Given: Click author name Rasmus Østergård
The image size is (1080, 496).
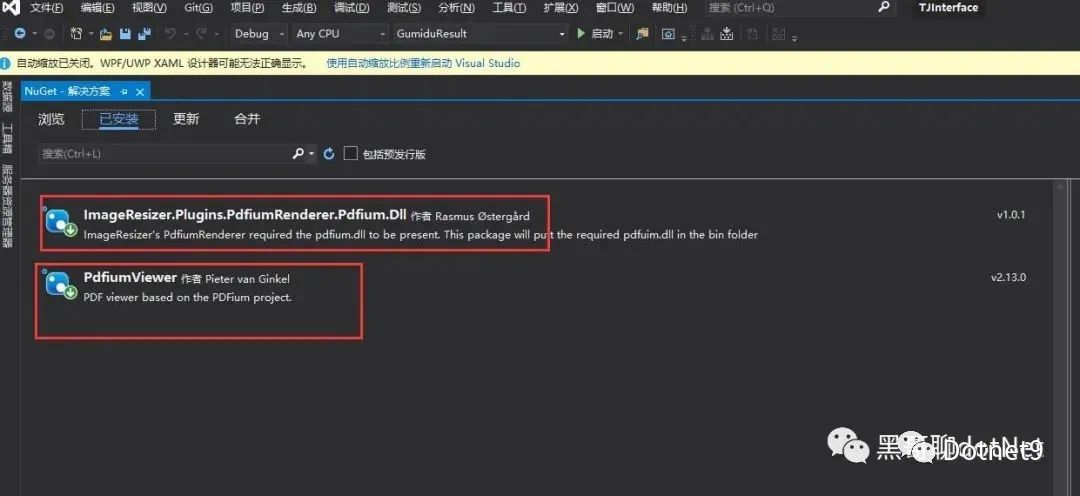Looking at the screenshot, I should 482,216.
